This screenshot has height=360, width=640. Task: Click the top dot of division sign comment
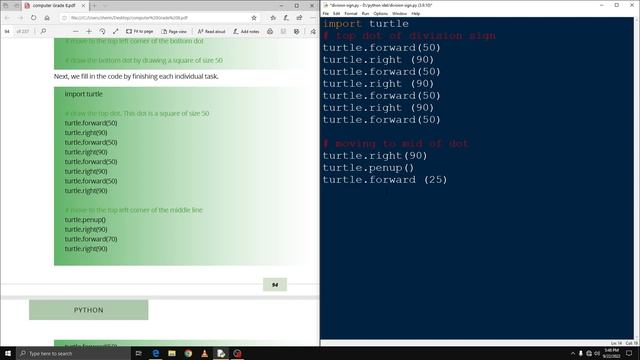pyautogui.click(x=409, y=36)
